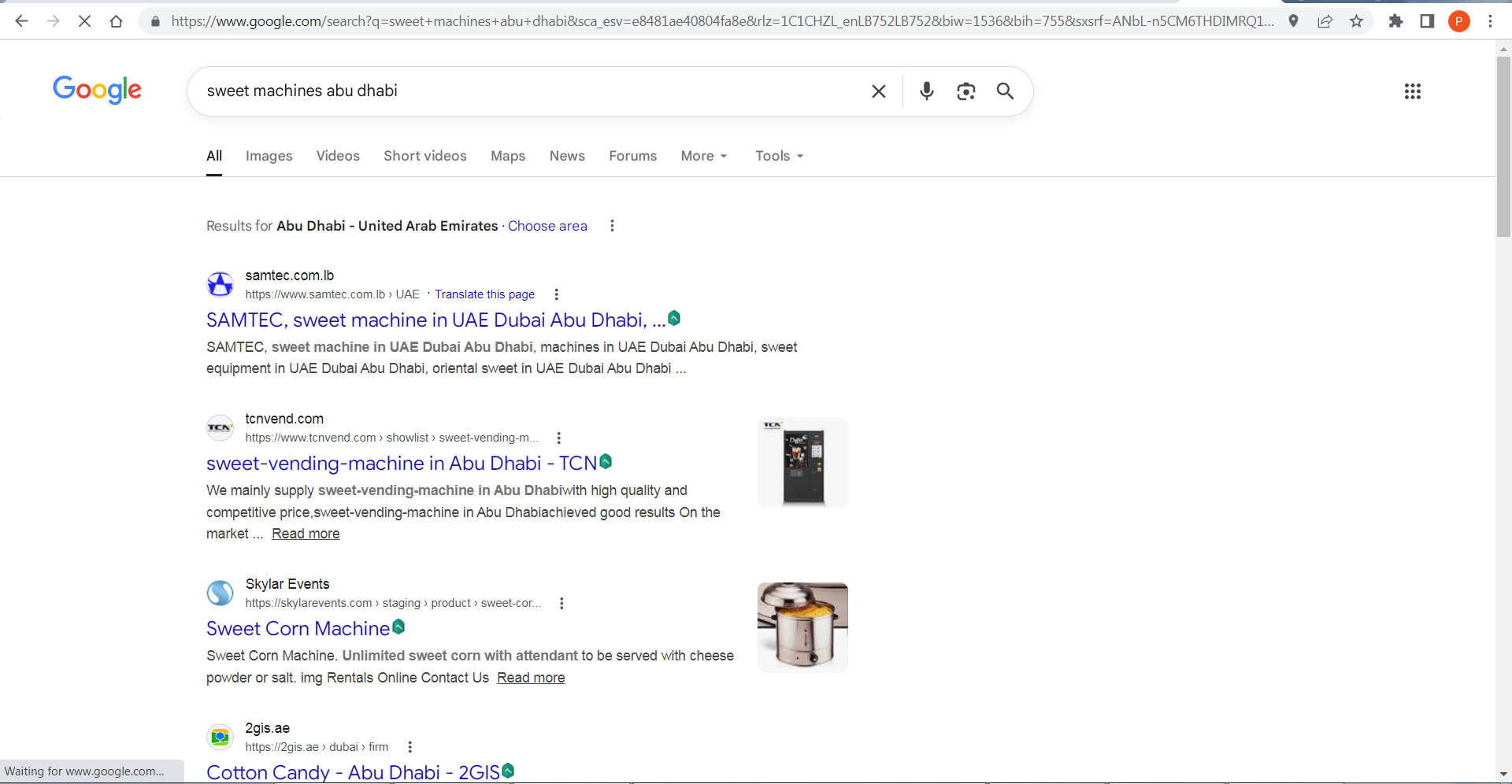Open the Chrome profile avatar

(x=1458, y=21)
